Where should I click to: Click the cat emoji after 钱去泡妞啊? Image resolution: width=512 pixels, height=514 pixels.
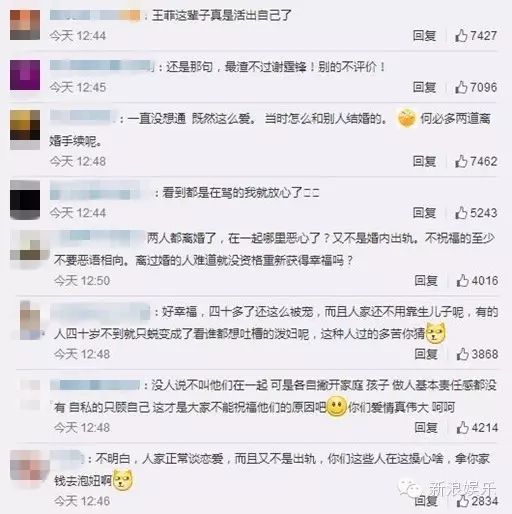pos(123,480)
